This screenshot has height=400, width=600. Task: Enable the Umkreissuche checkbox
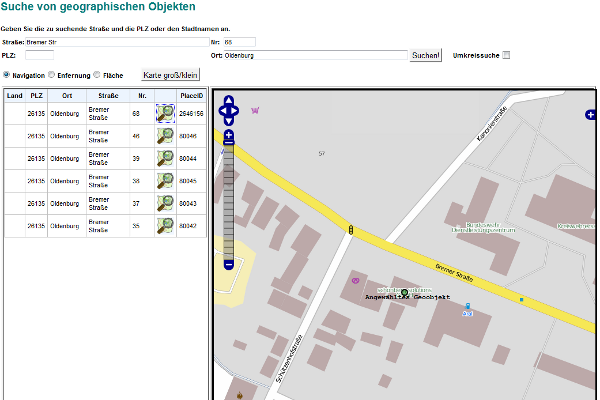pos(506,55)
